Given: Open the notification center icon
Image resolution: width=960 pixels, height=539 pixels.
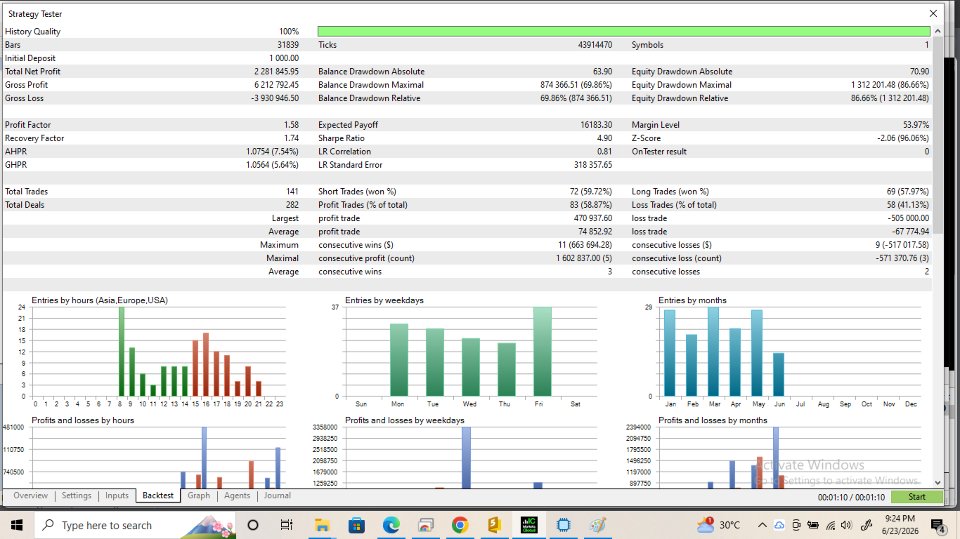Looking at the screenshot, I should tap(937, 525).
